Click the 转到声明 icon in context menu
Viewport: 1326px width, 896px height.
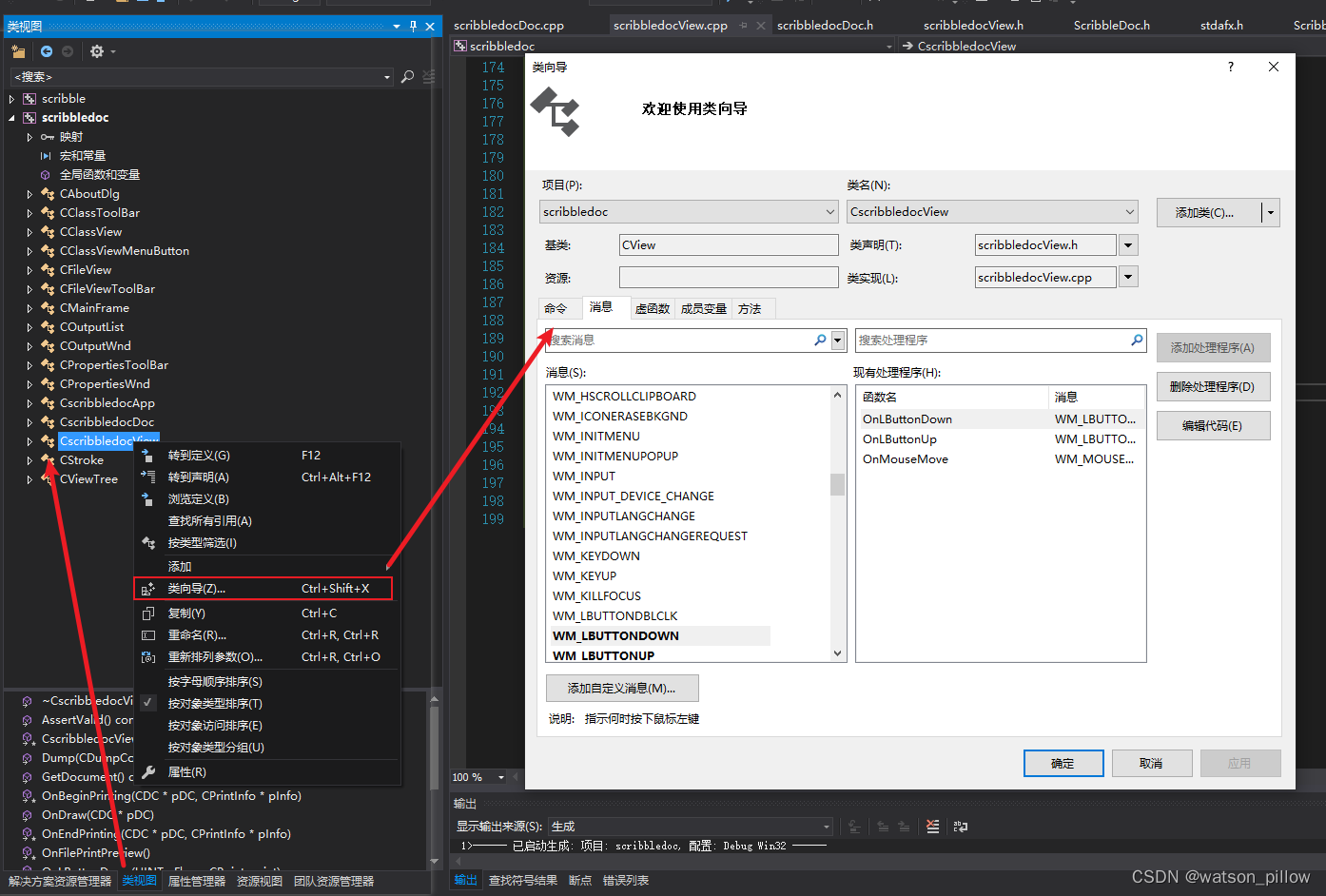coord(148,477)
